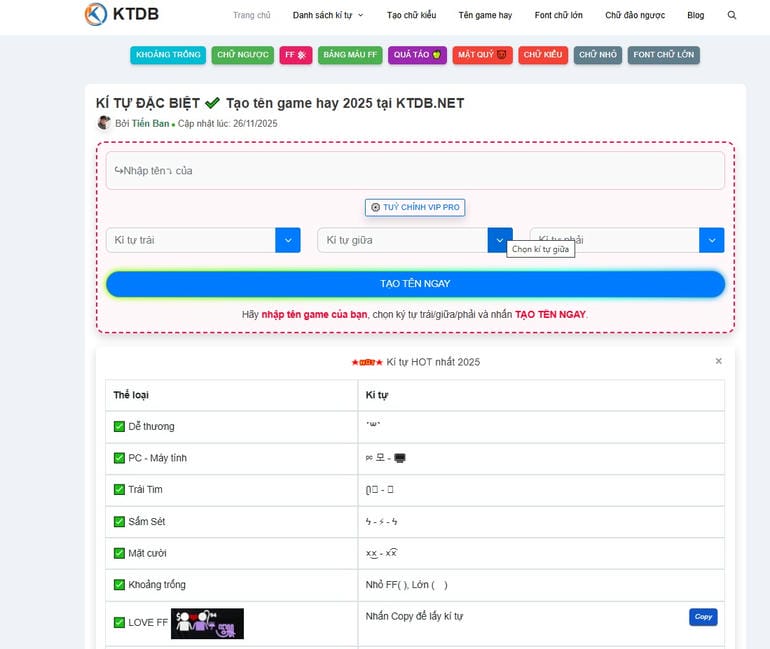
Task: Click the MẶT QUỶ devil-face tag
Action: click(482, 55)
